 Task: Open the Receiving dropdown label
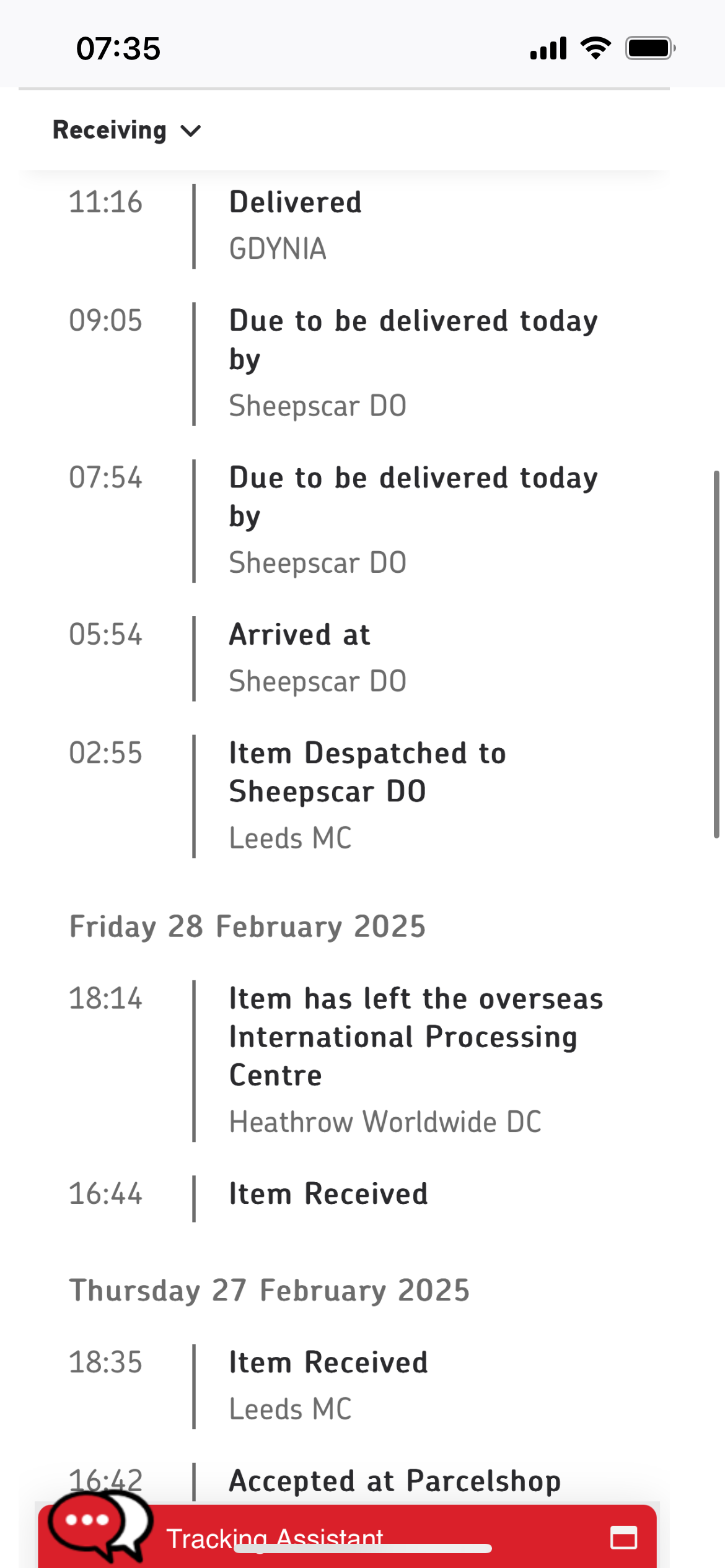pos(110,130)
